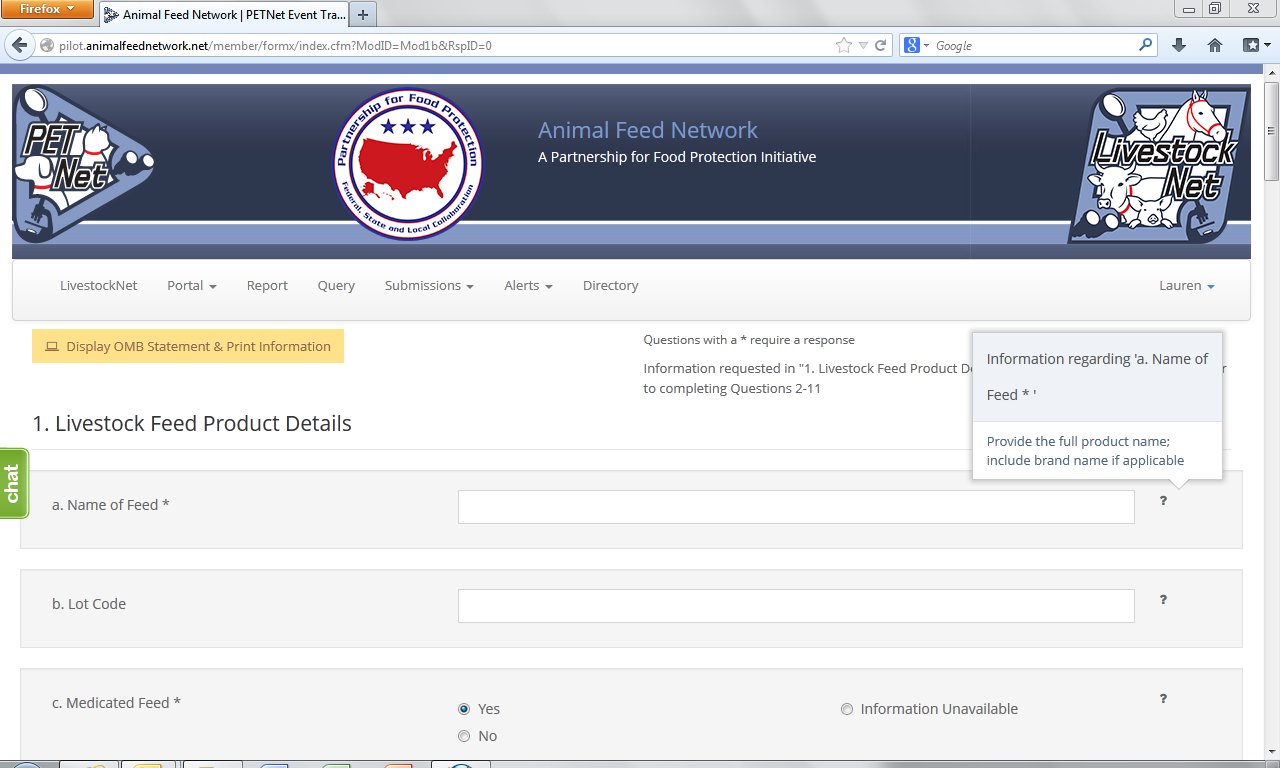Click the PETNet logo in the header
The image size is (1280, 768).
click(x=83, y=163)
